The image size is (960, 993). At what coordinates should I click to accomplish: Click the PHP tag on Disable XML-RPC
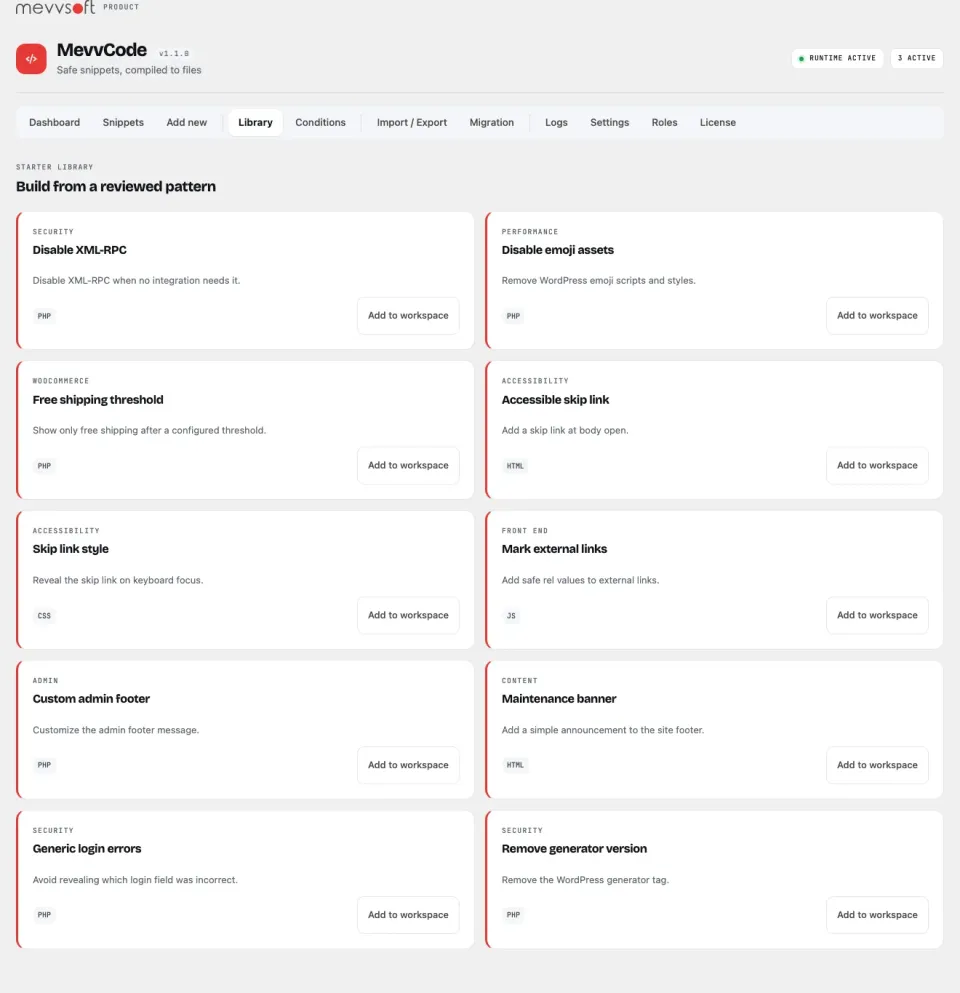(x=44, y=316)
